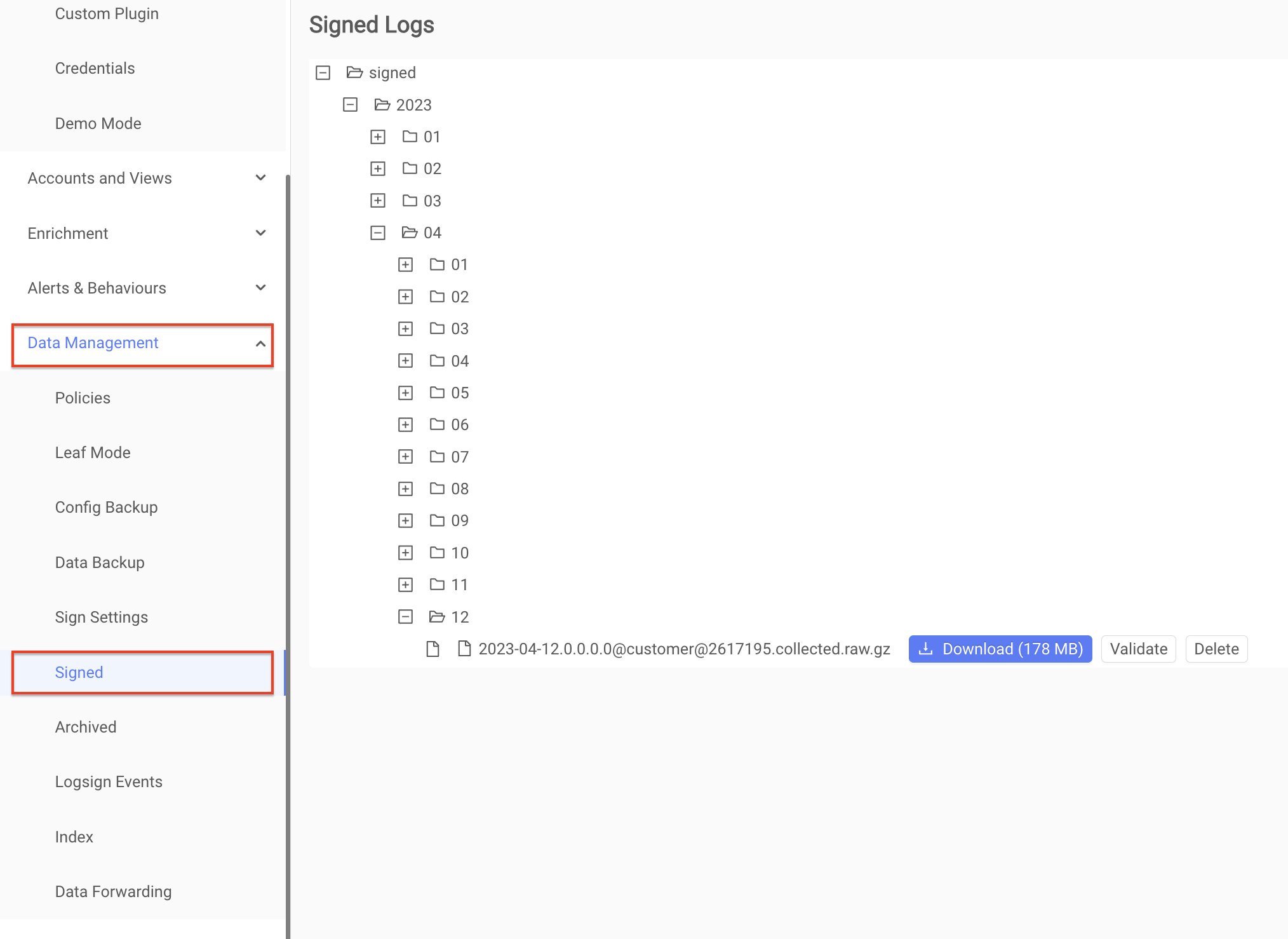This screenshot has width=1288, height=939.
Task: Click open folder icon of day 12
Action: 437,616
